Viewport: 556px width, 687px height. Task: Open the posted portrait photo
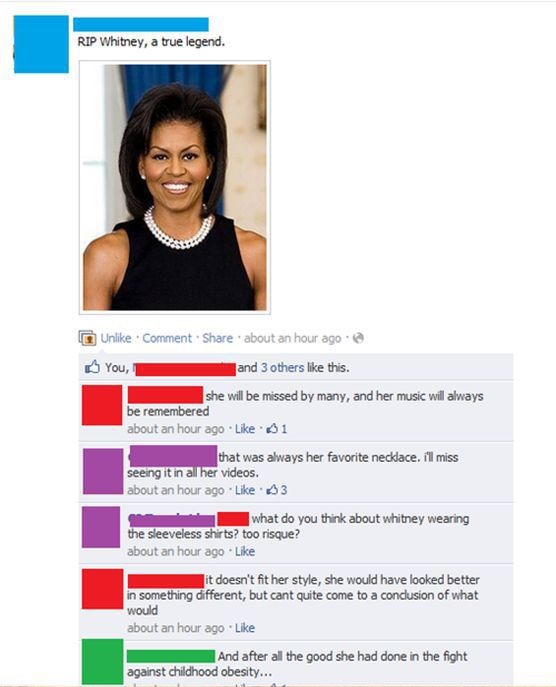pyautogui.click(x=175, y=188)
